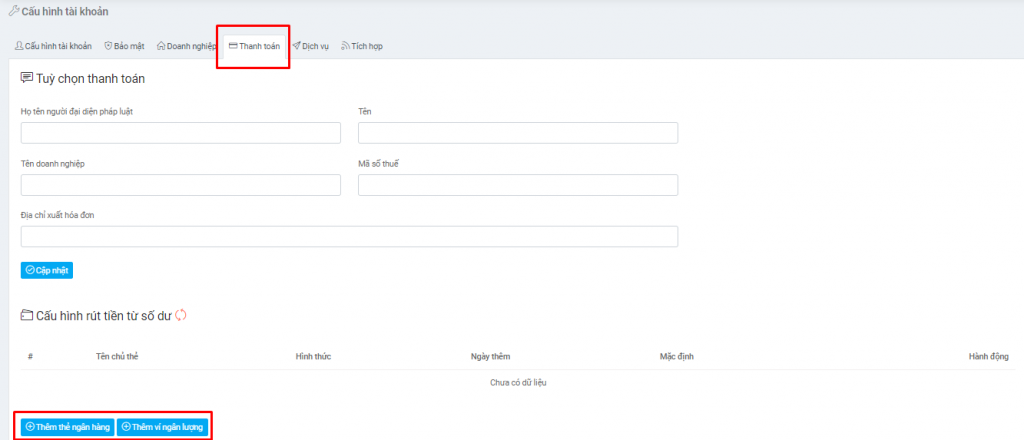Click the Ngày thêm column header
The height and width of the screenshot is (440, 1024).
[x=491, y=356]
